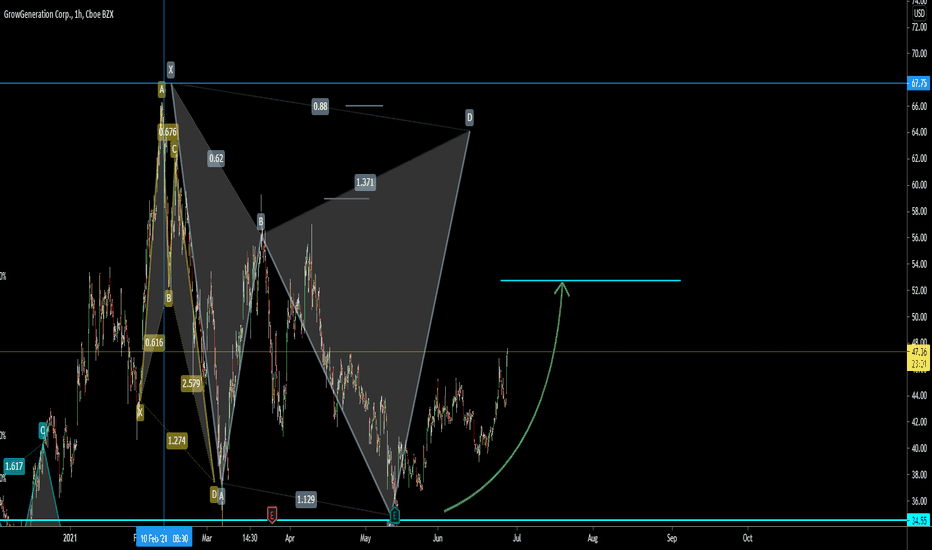Select the yellow 0.616 ratio label
This screenshot has height=550, width=932.
(154, 342)
